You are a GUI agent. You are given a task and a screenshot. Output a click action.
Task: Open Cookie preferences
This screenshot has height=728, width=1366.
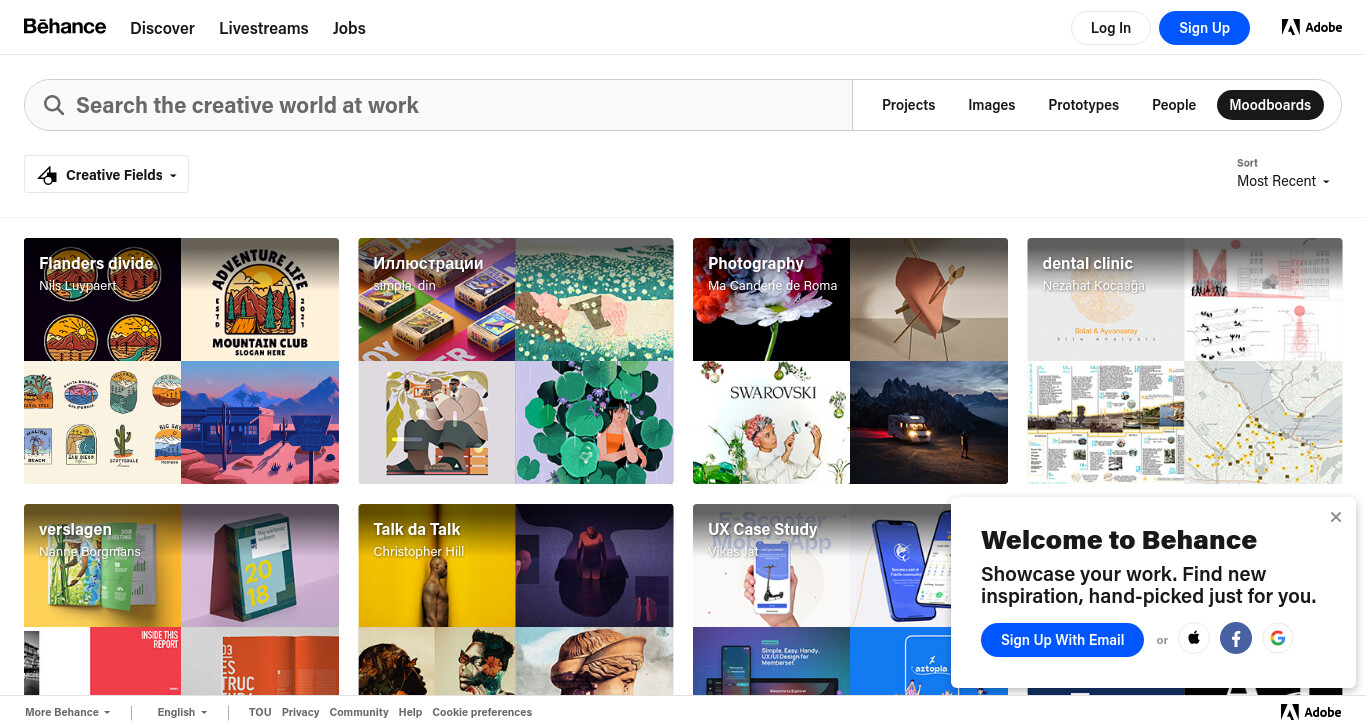(482, 712)
